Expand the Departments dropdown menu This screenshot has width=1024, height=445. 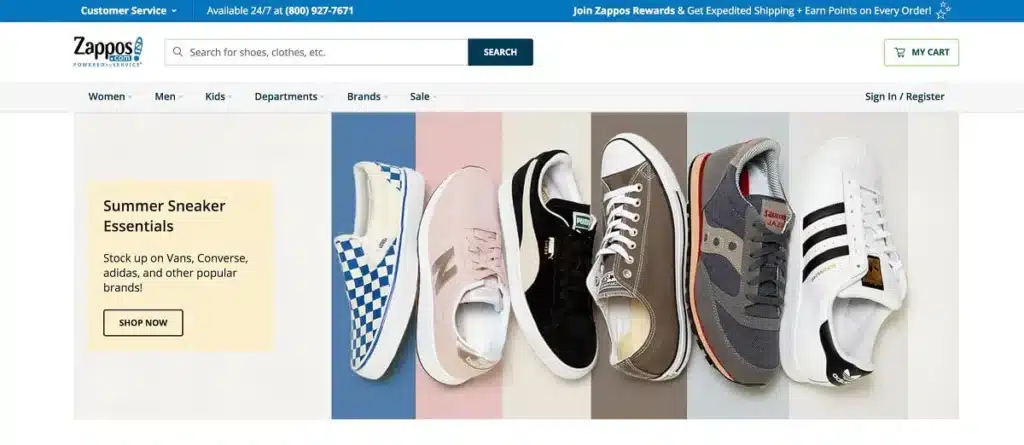coord(288,97)
